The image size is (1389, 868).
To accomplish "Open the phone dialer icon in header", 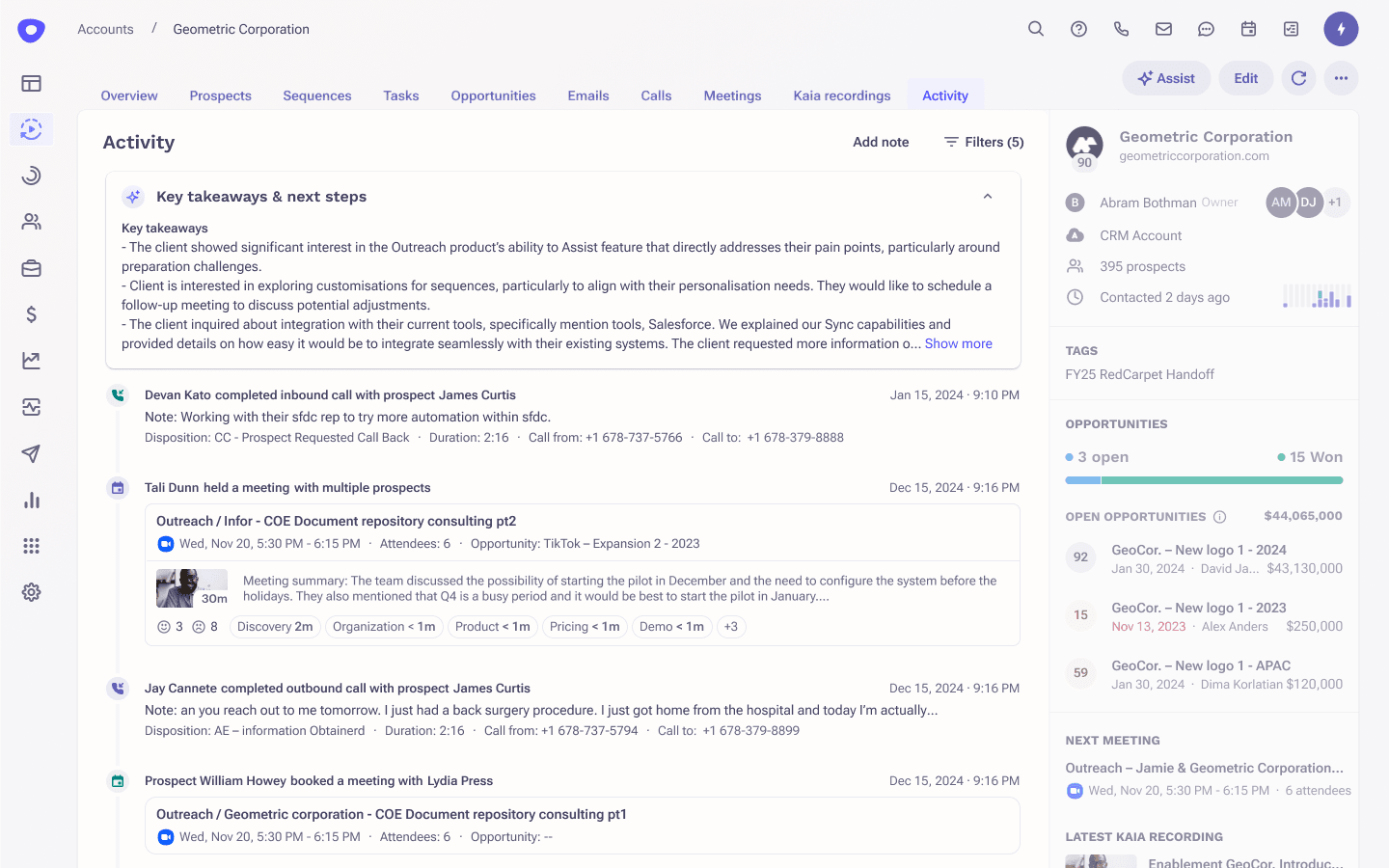I will click(1121, 29).
